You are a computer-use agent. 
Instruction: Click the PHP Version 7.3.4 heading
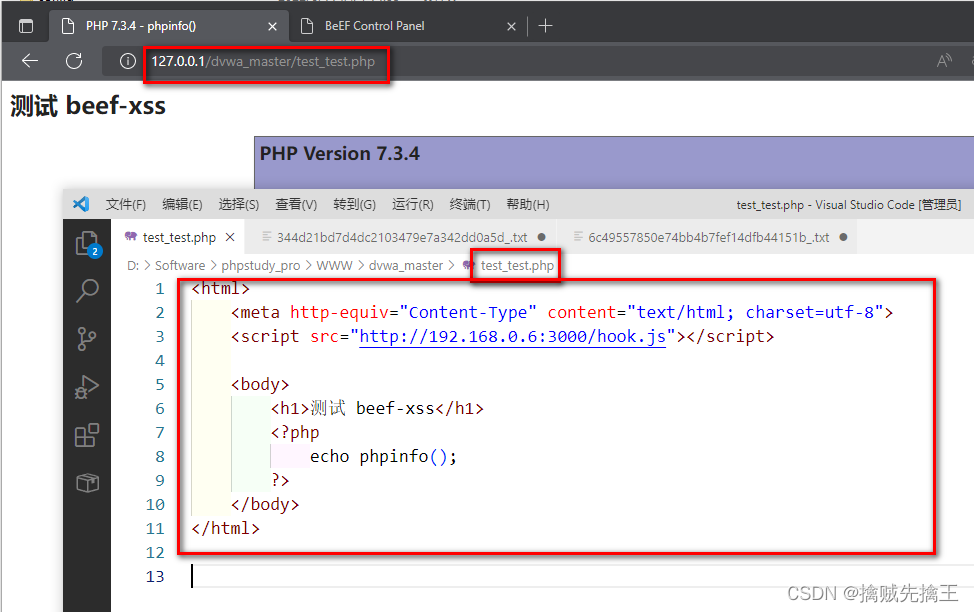(340, 153)
